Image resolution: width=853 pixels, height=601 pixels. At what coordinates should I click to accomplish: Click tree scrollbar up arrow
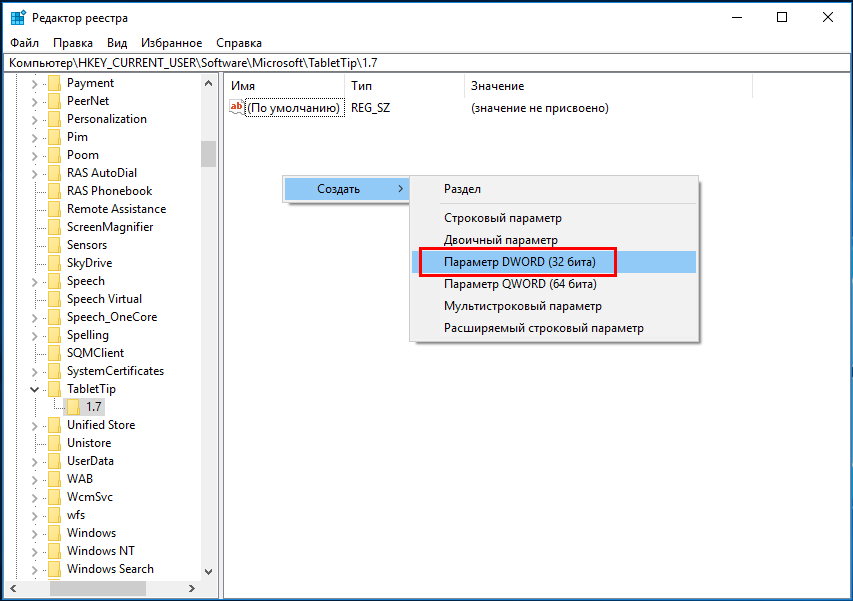[x=208, y=83]
